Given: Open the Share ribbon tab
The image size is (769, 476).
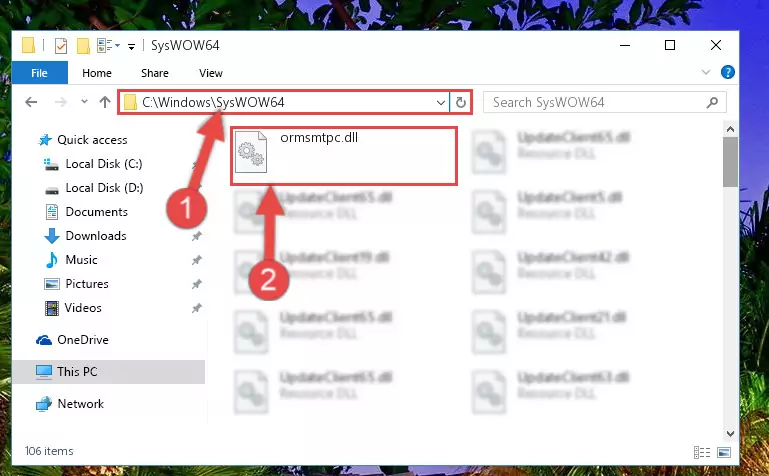Looking at the screenshot, I should coord(154,73).
